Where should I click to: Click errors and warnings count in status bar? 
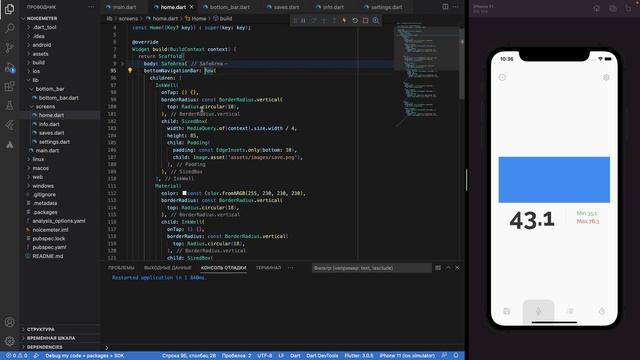(16, 356)
